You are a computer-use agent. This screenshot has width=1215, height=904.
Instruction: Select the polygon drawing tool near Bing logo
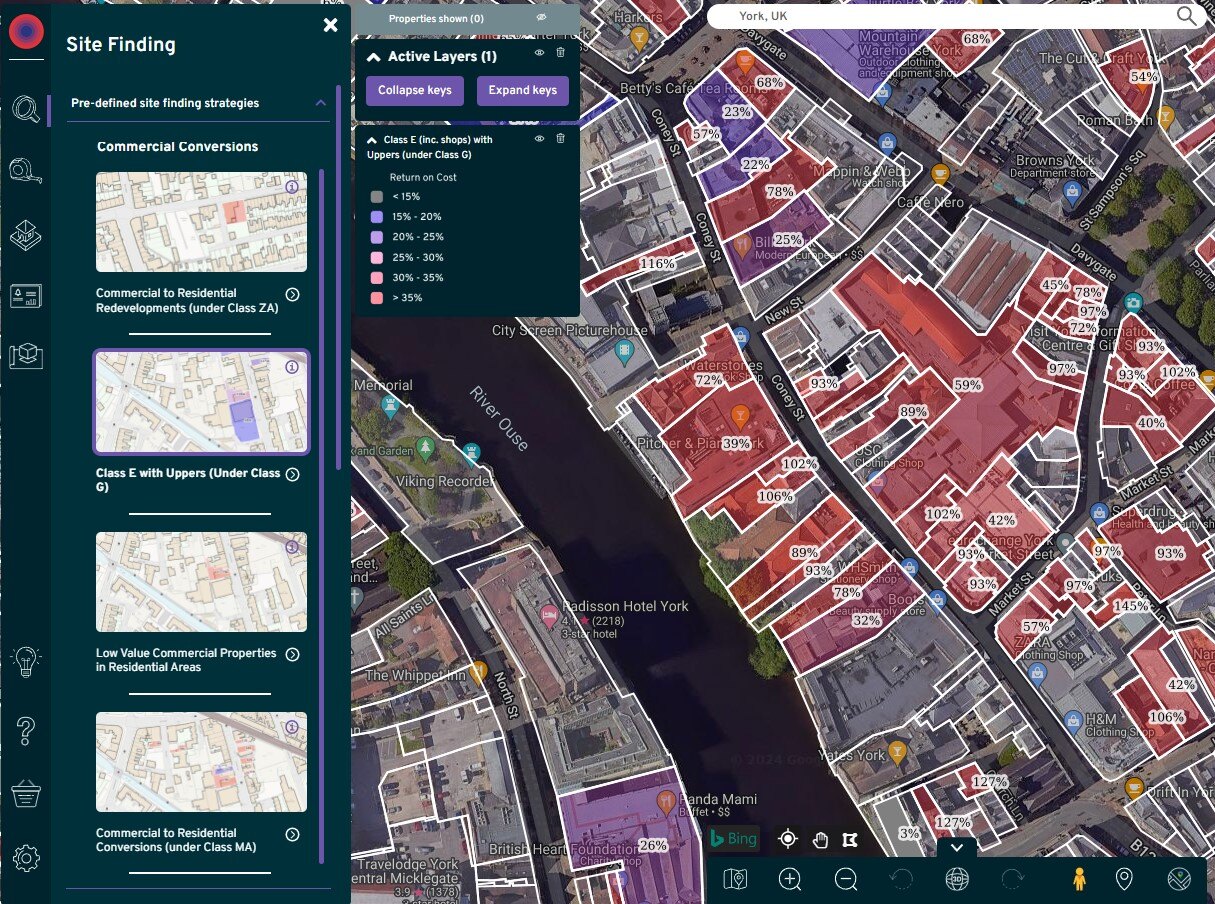click(x=849, y=839)
